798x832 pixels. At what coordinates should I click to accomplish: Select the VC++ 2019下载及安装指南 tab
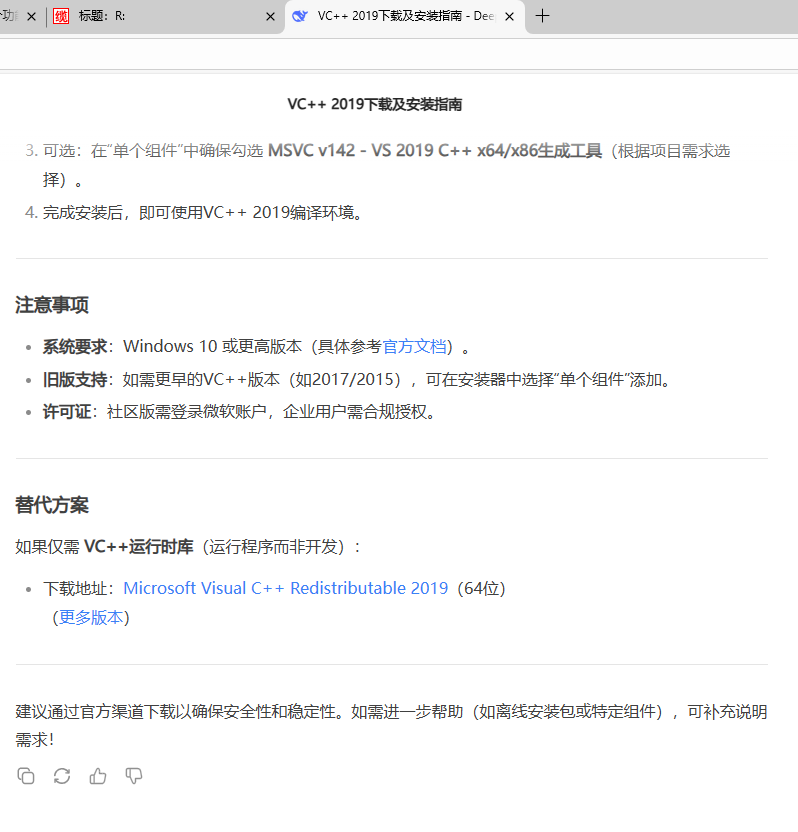(400, 17)
